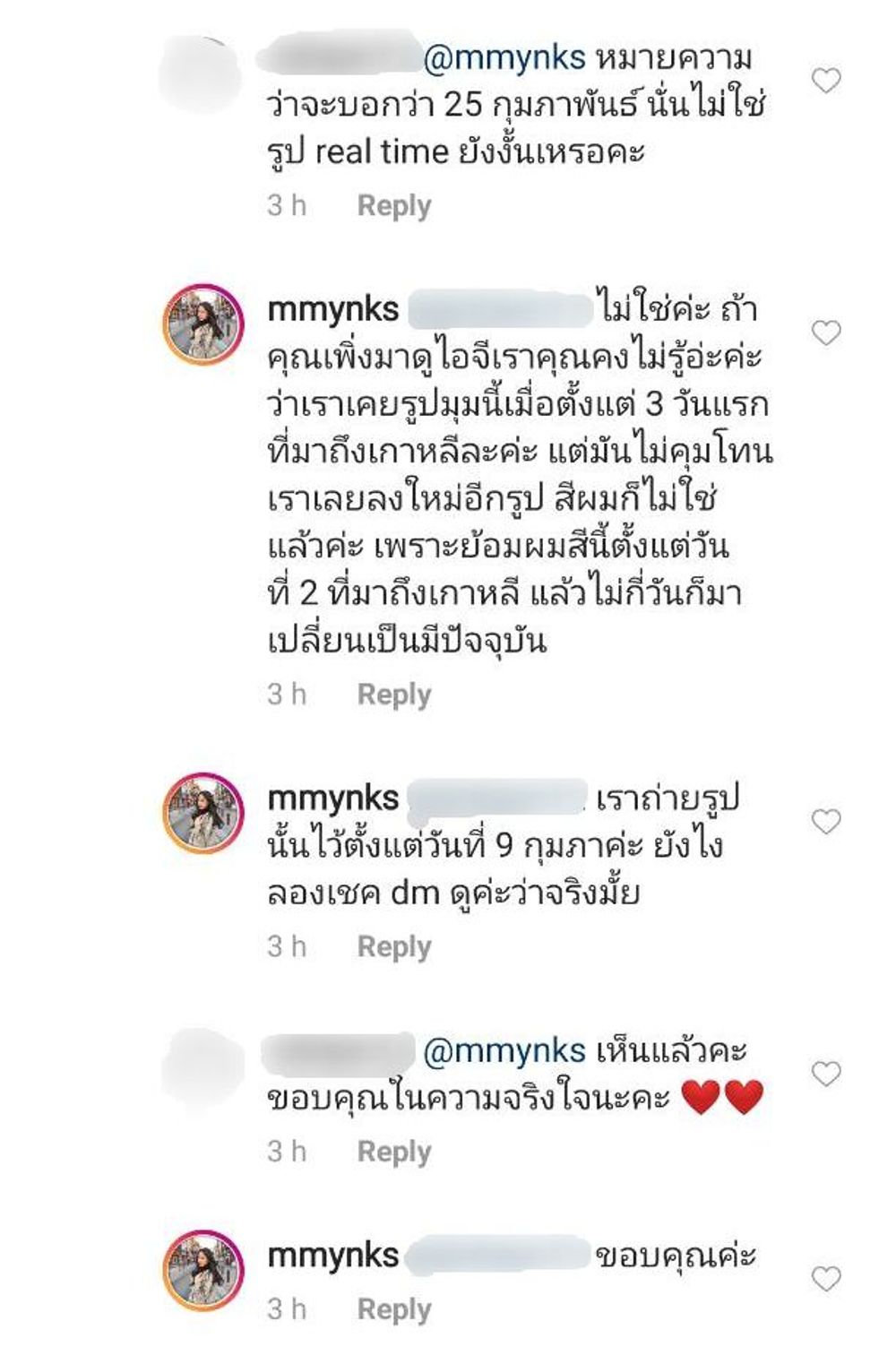Like the comment about 25 กุมภาพันธ์

click(826, 81)
